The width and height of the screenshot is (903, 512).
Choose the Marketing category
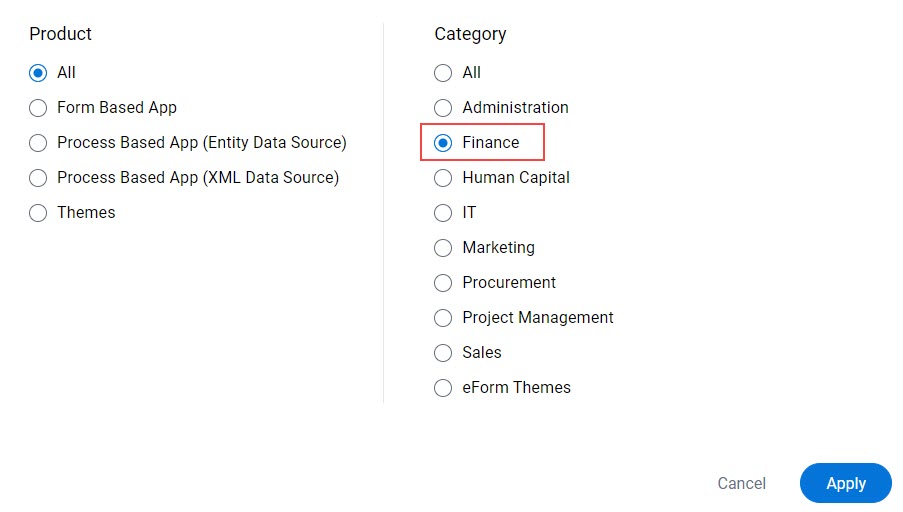click(x=443, y=248)
